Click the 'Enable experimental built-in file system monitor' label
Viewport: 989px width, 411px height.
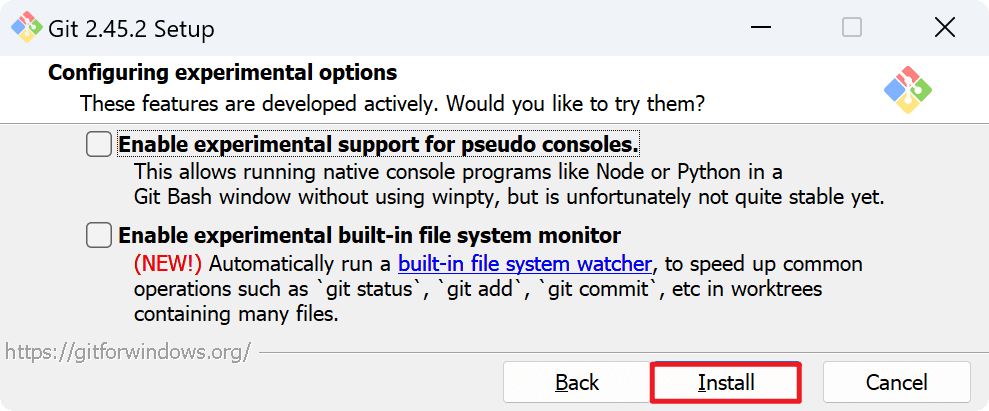(369, 236)
